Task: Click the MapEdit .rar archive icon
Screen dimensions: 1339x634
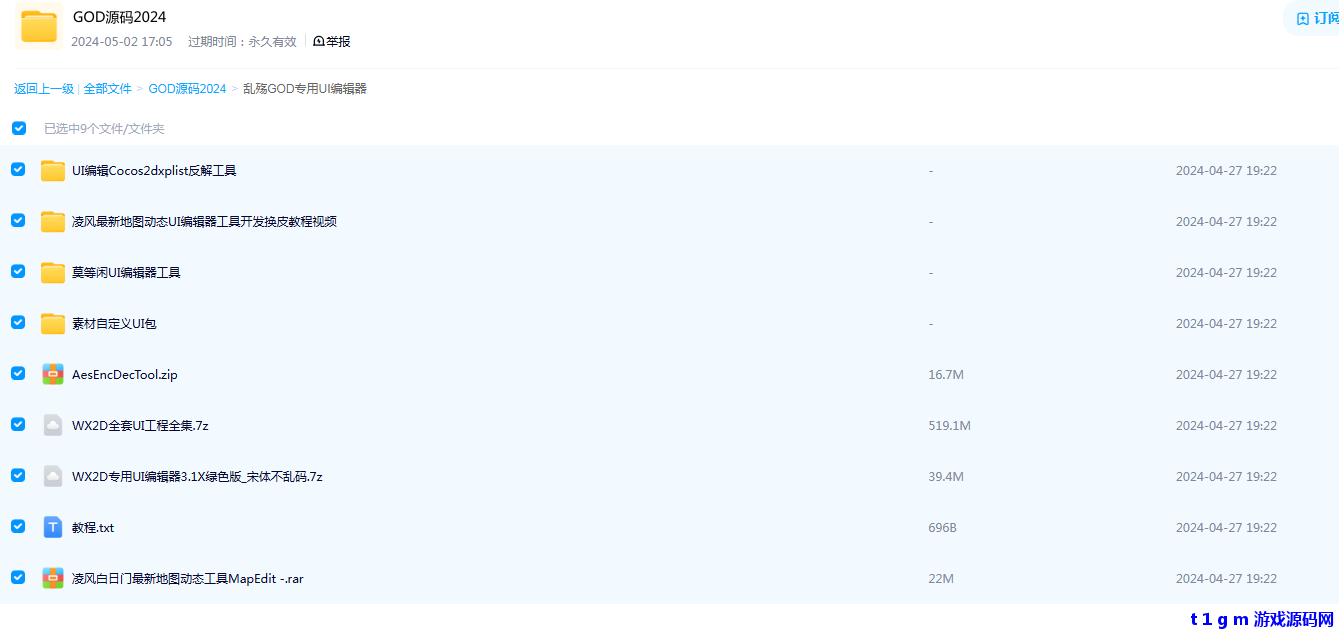Action: point(53,579)
